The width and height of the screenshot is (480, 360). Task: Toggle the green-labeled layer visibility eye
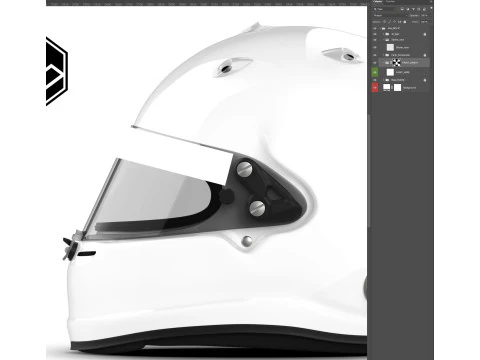click(375, 72)
